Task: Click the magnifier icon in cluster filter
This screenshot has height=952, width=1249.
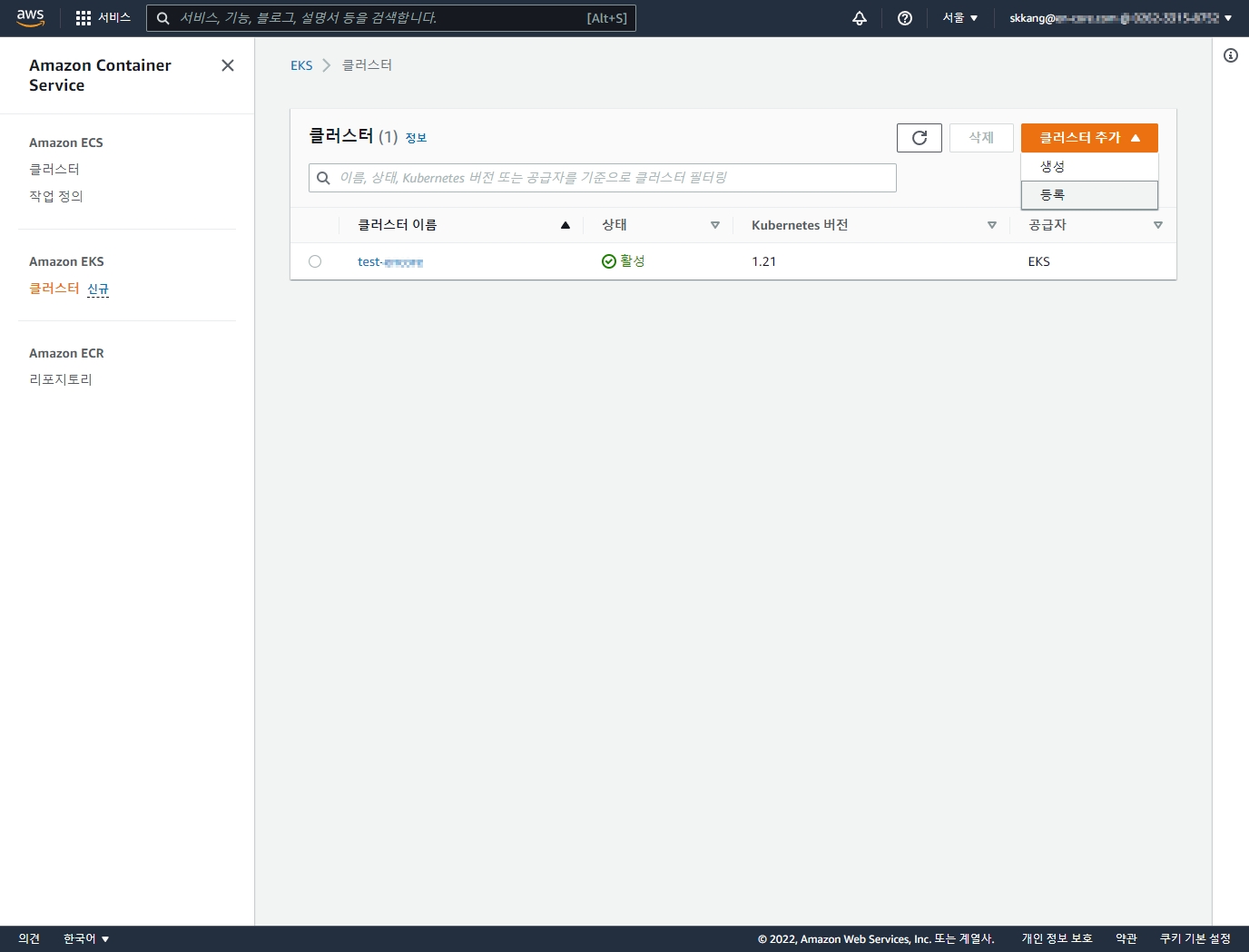Action: coord(323,178)
